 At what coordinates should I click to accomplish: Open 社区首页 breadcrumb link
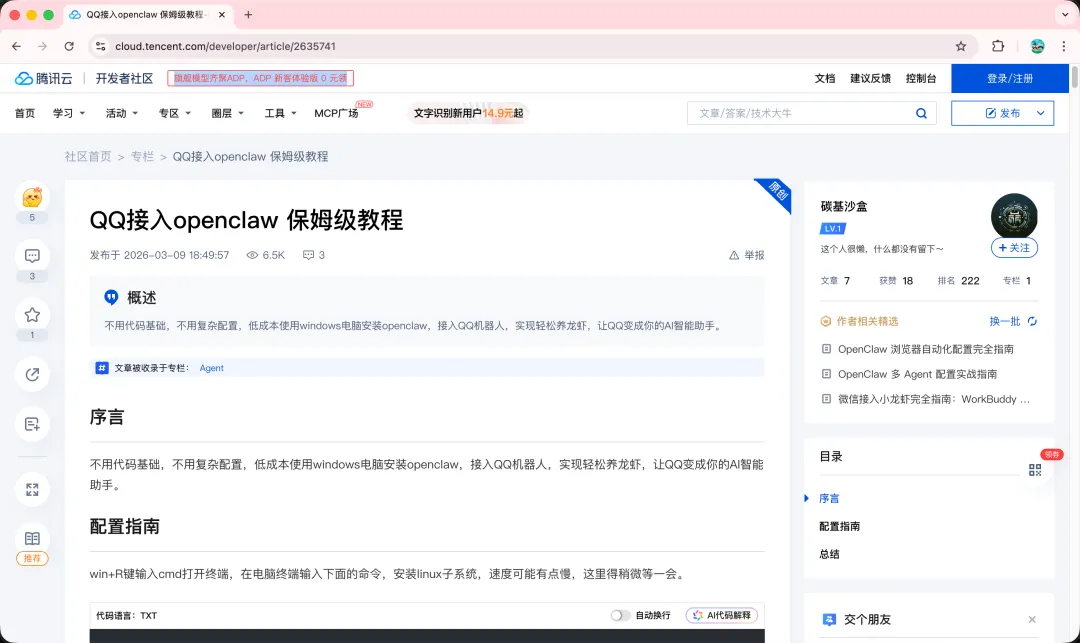pyautogui.click(x=87, y=157)
